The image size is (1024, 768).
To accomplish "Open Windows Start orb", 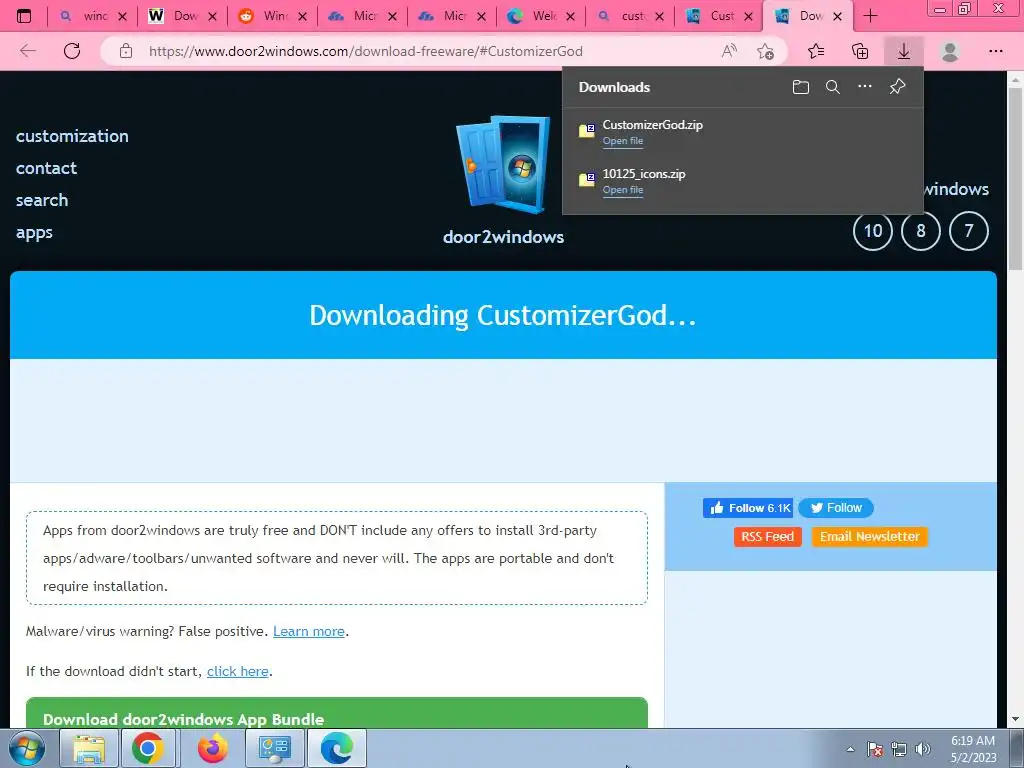I will coord(27,748).
